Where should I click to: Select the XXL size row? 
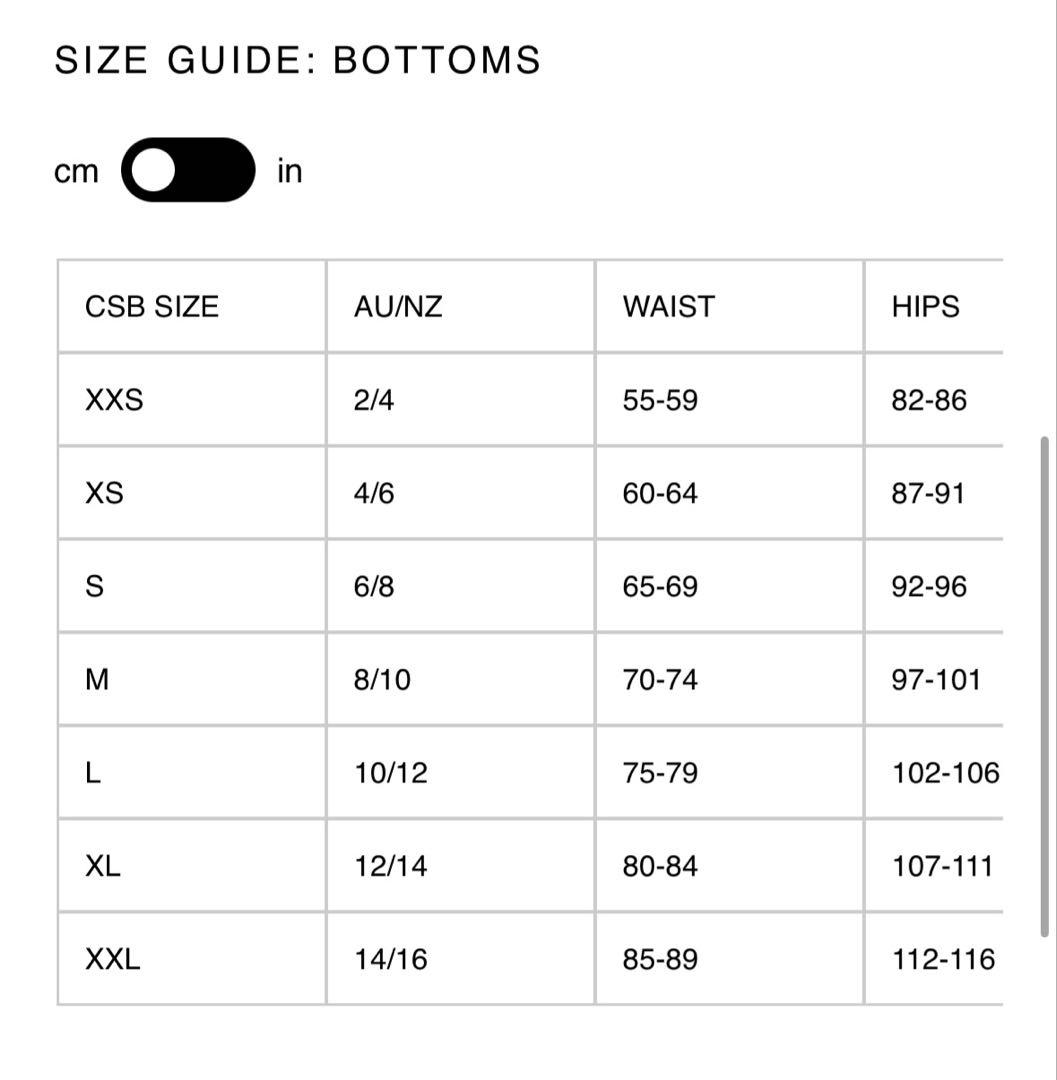coord(115,959)
